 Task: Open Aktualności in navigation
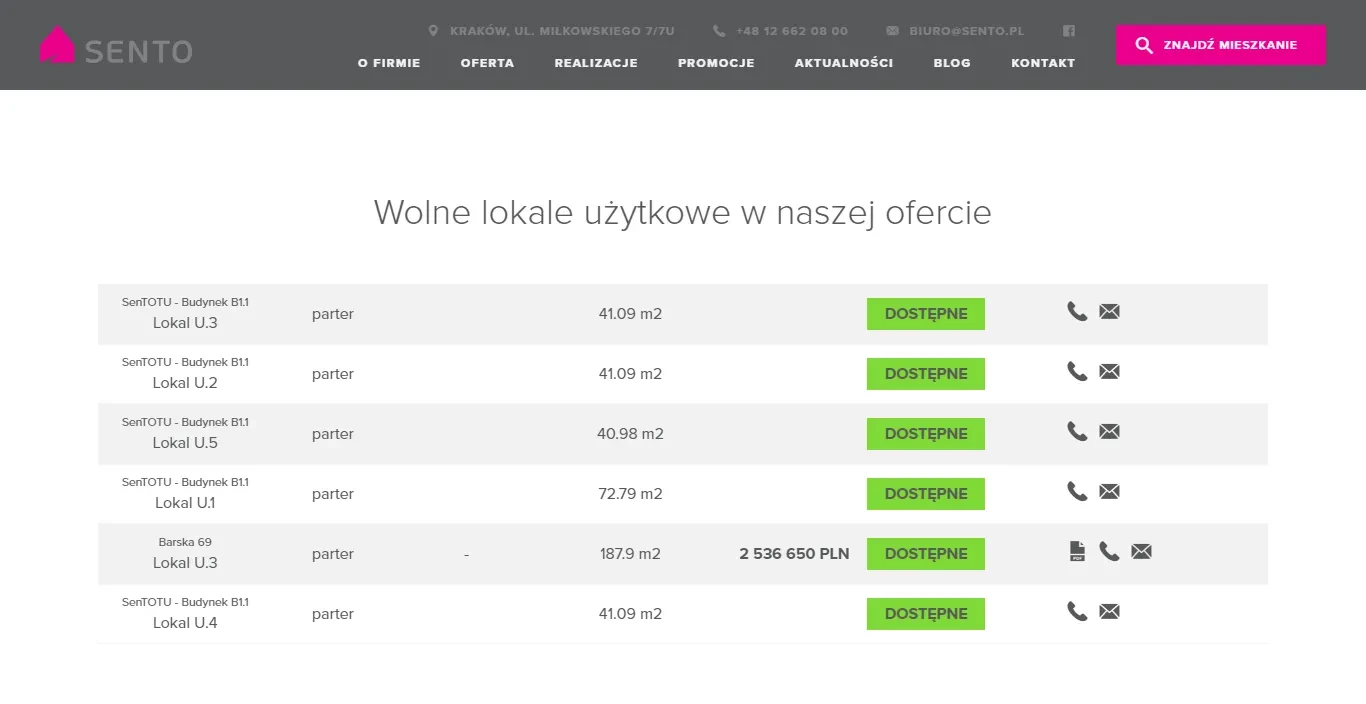tap(844, 63)
